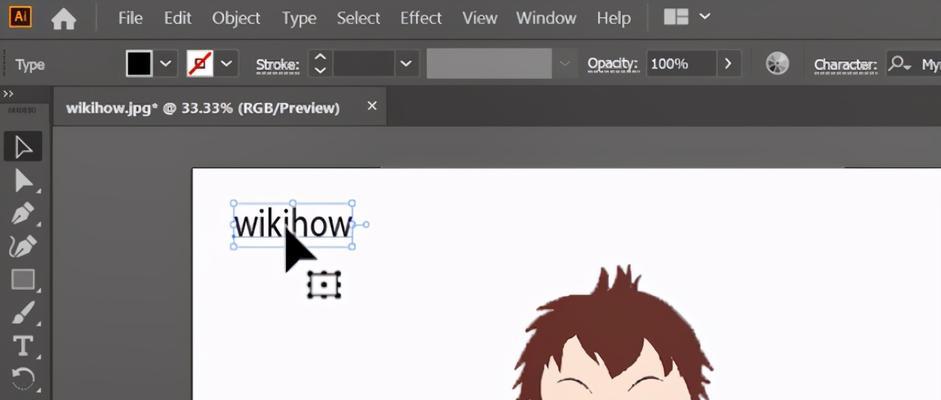Viewport: 941px width, 400px height.
Task: Open the variable width profile dropdown
Action: click(564, 64)
